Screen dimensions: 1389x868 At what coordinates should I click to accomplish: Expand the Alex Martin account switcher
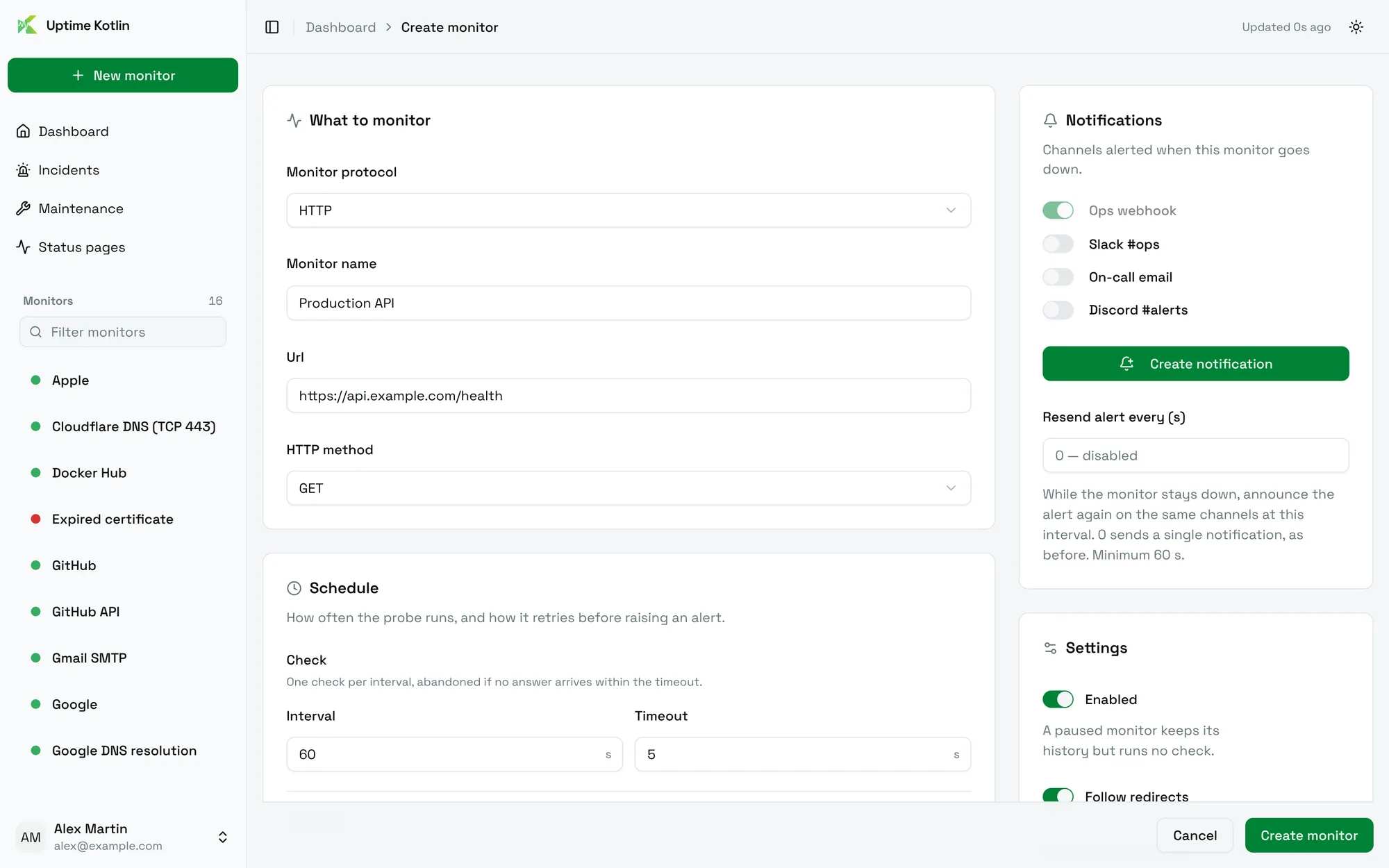pyautogui.click(x=223, y=837)
